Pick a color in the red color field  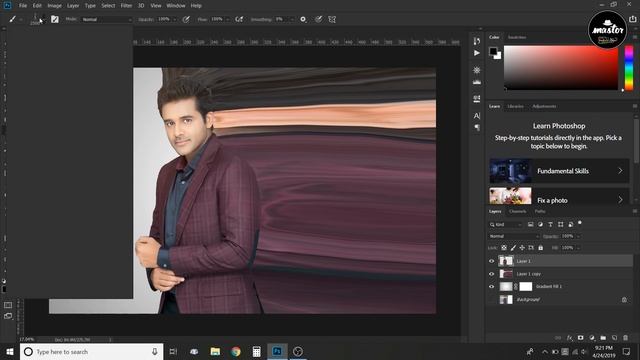click(x=561, y=68)
